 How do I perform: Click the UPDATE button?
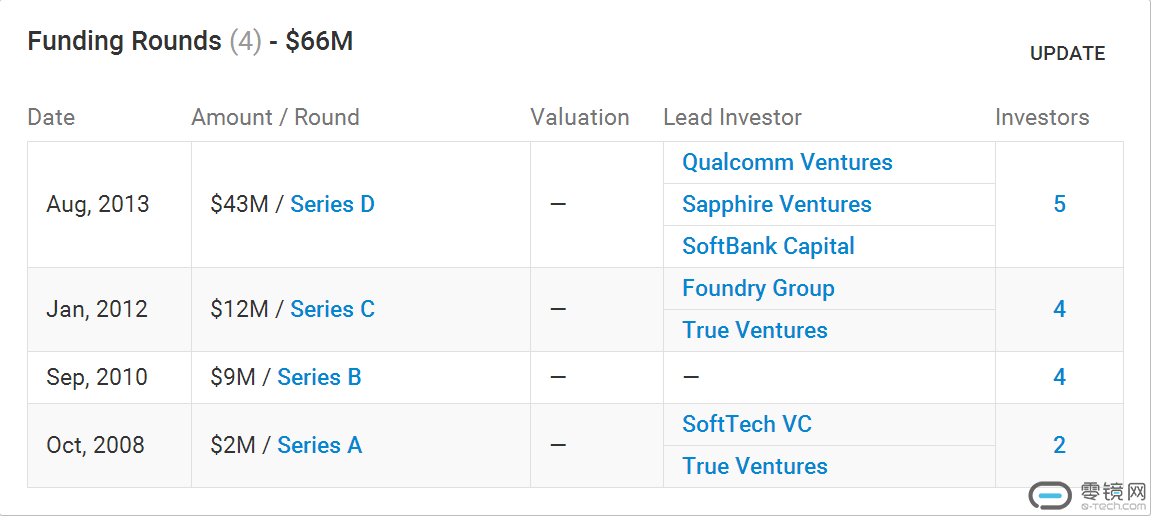[x=1067, y=54]
